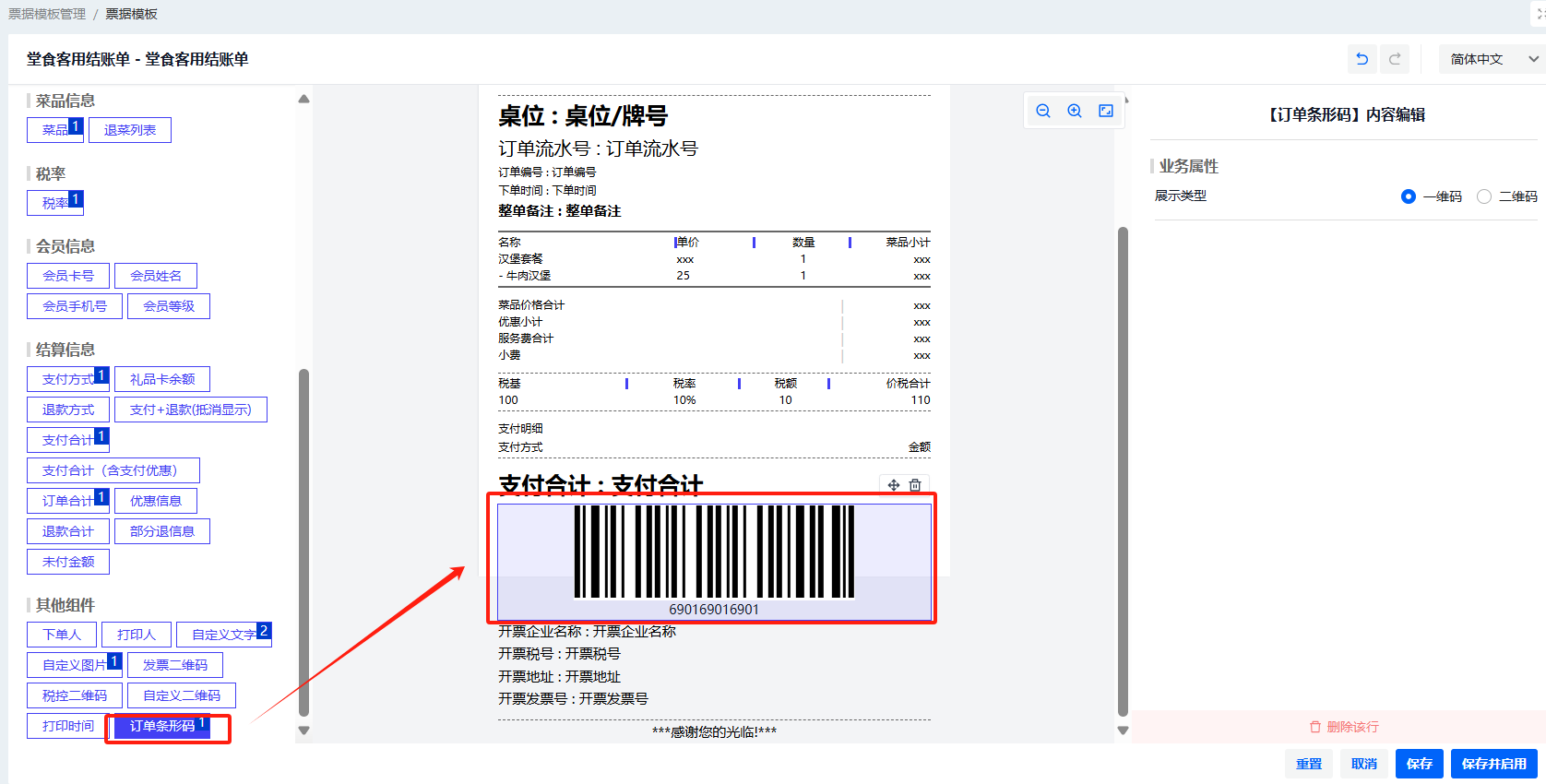Image resolution: width=1546 pixels, height=784 pixels.
Task: Add the 会员姓名 component
Action: (x=156, y=276)
